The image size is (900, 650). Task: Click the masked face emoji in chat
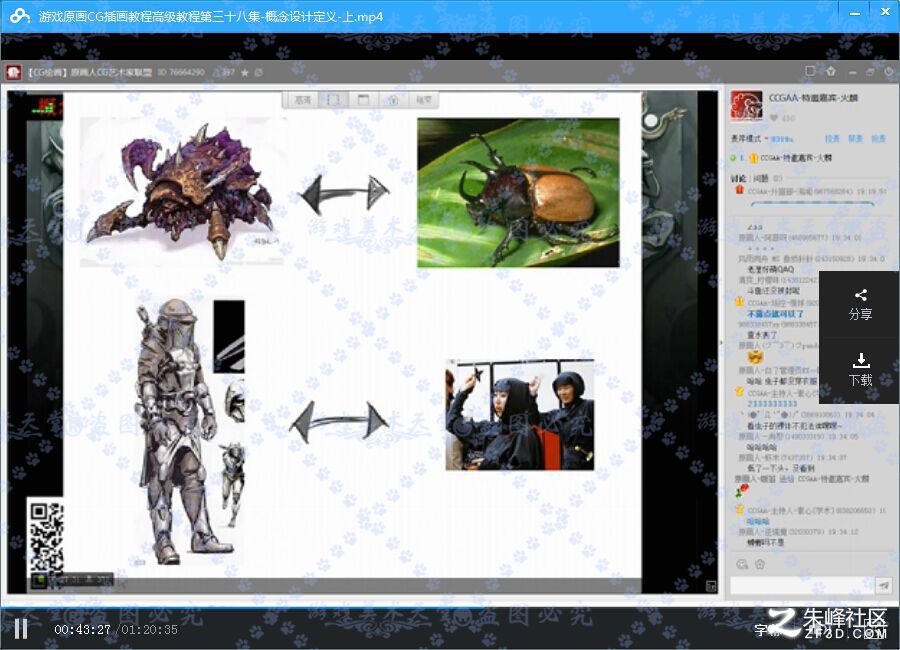point(755,357)
